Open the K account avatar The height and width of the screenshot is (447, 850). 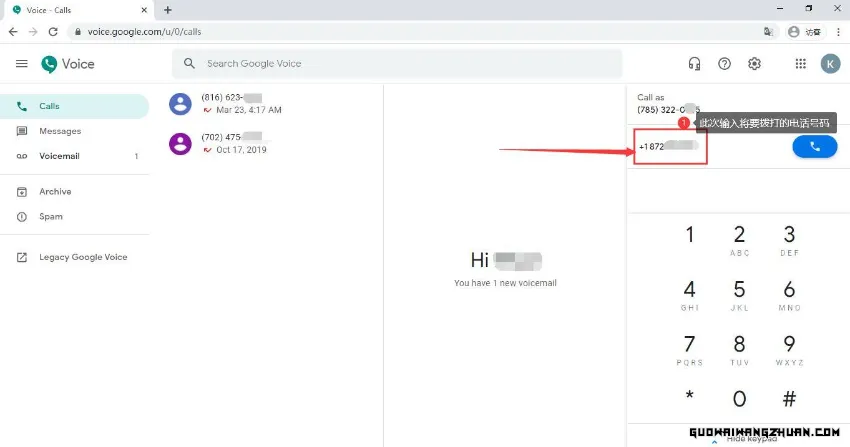830,64
